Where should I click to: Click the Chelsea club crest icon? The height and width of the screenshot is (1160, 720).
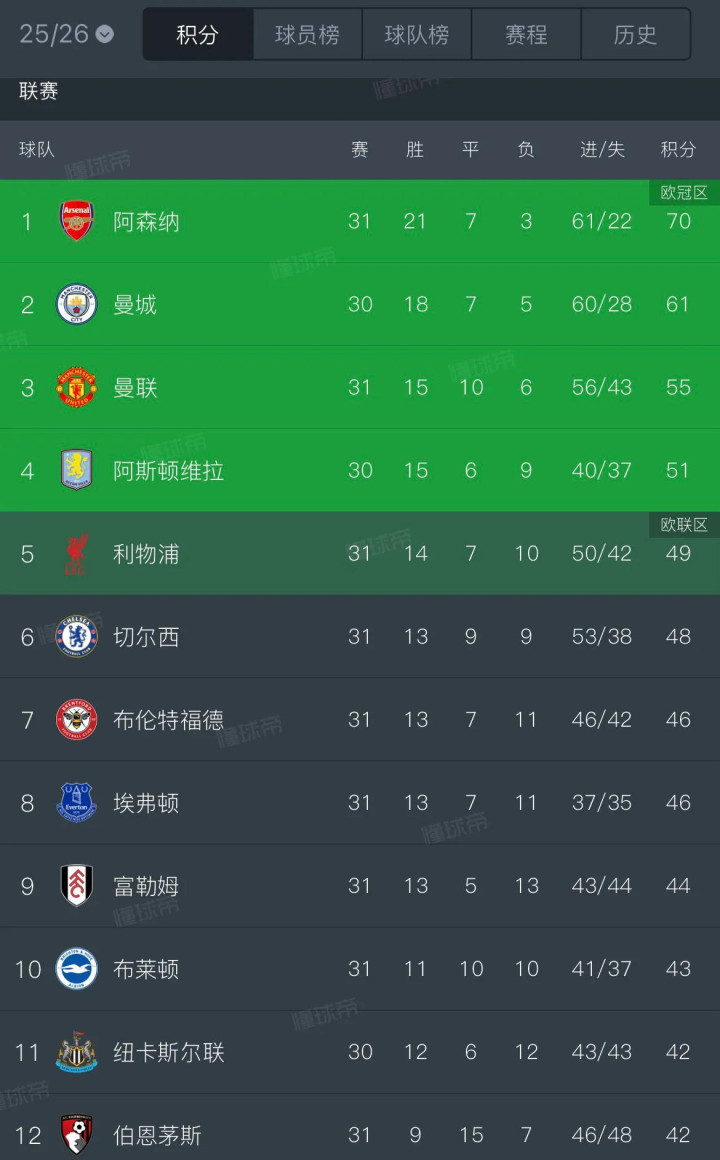click(x=77, y=636)
